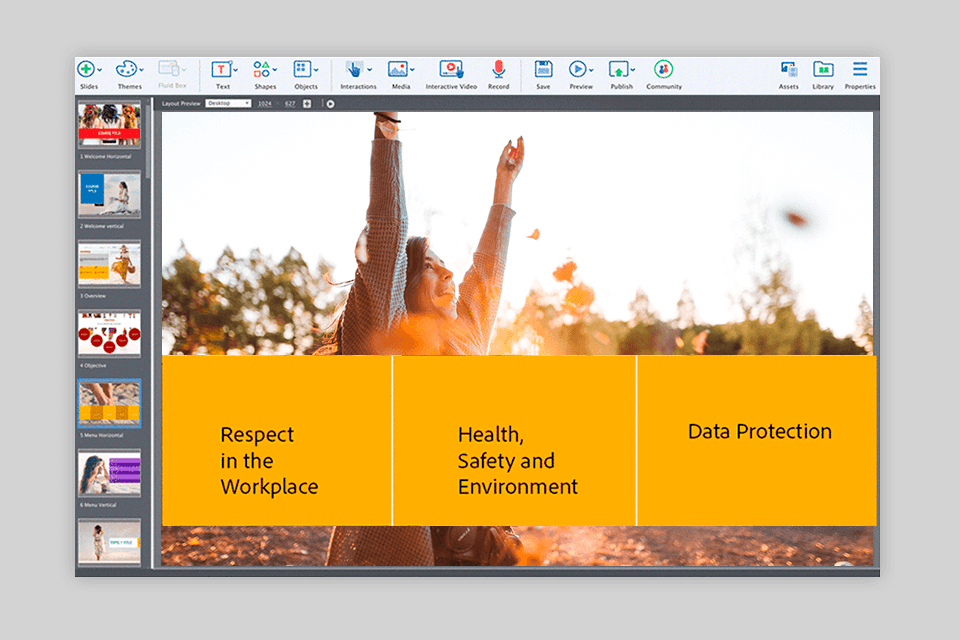Click the Slides add icon
Screen dimensions: 960x640
86,69
